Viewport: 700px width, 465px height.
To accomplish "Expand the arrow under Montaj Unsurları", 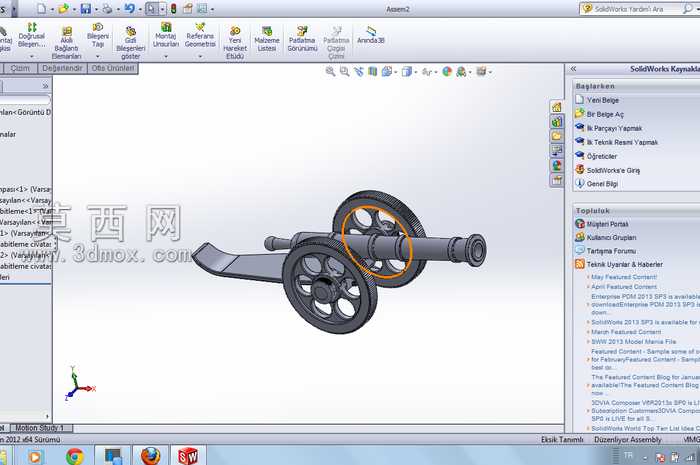I will 166,57.
